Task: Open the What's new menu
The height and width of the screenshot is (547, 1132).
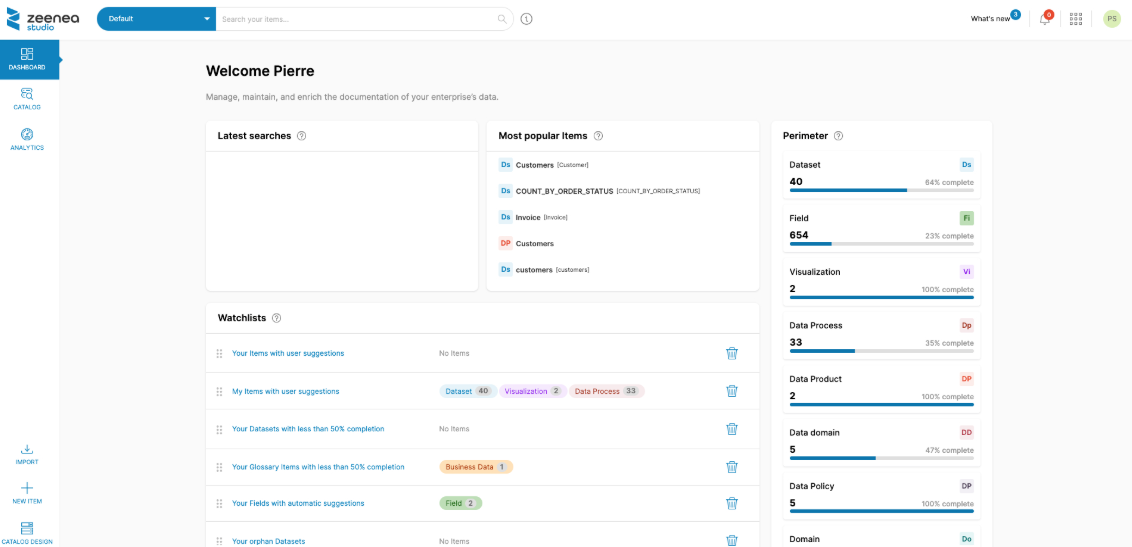Action: click(x=990, y=19)
